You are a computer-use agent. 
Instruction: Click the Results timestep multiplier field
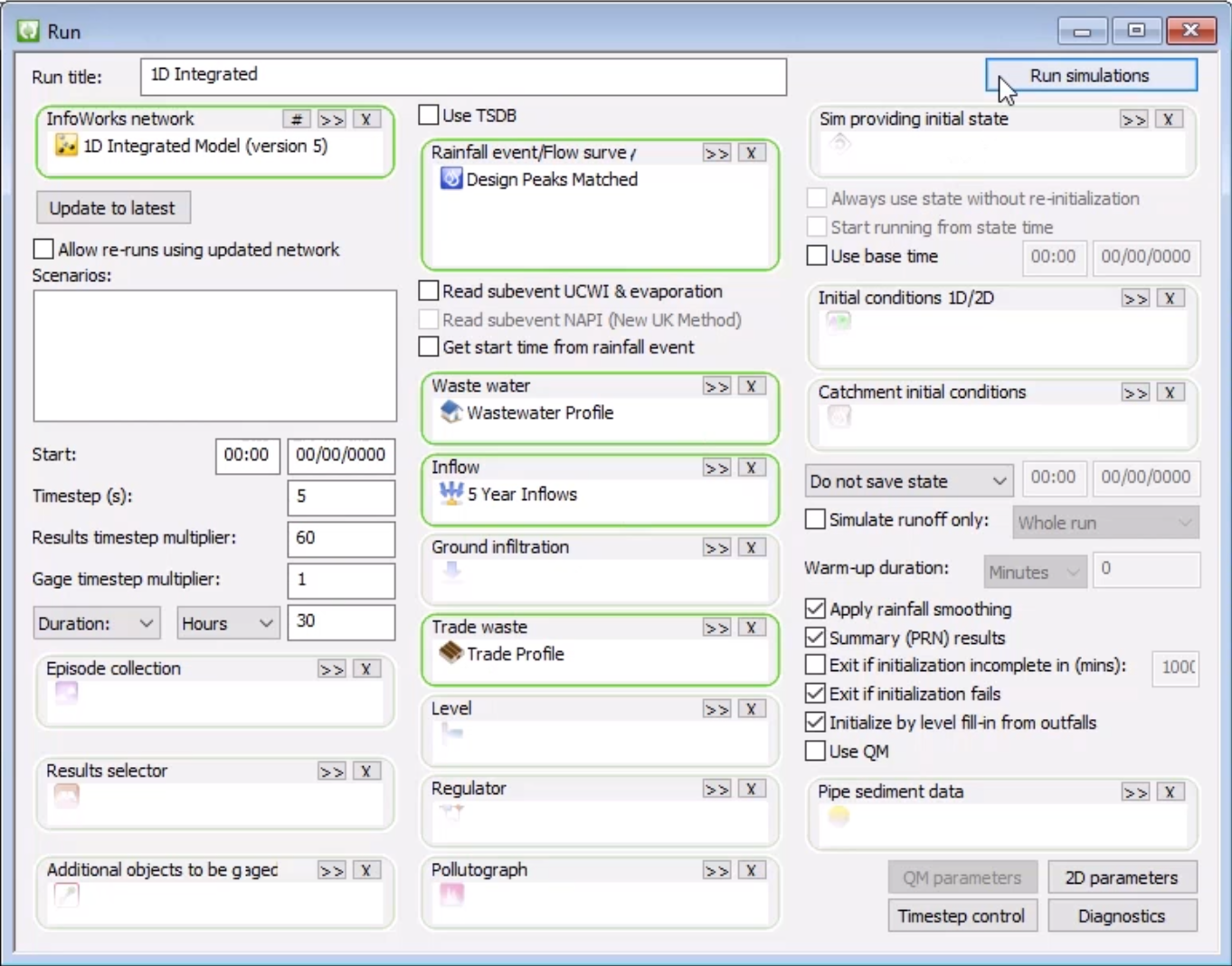[x=341, y=538]
